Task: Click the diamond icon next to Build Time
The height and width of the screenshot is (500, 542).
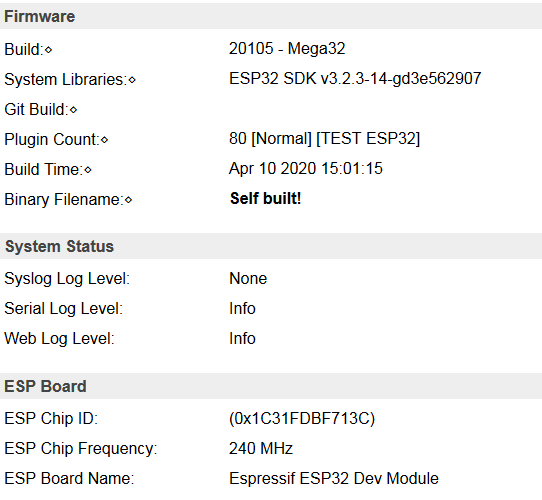Action: coord(88,170)
